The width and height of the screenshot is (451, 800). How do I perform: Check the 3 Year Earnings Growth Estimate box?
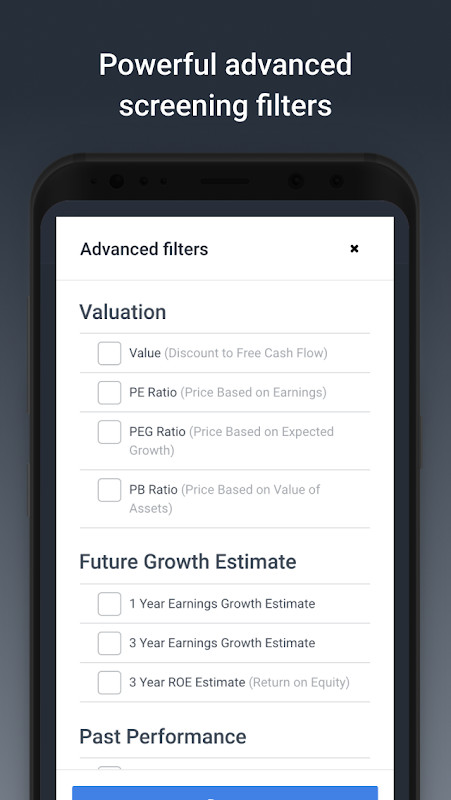pyautogui.click(x=109, y=643)
